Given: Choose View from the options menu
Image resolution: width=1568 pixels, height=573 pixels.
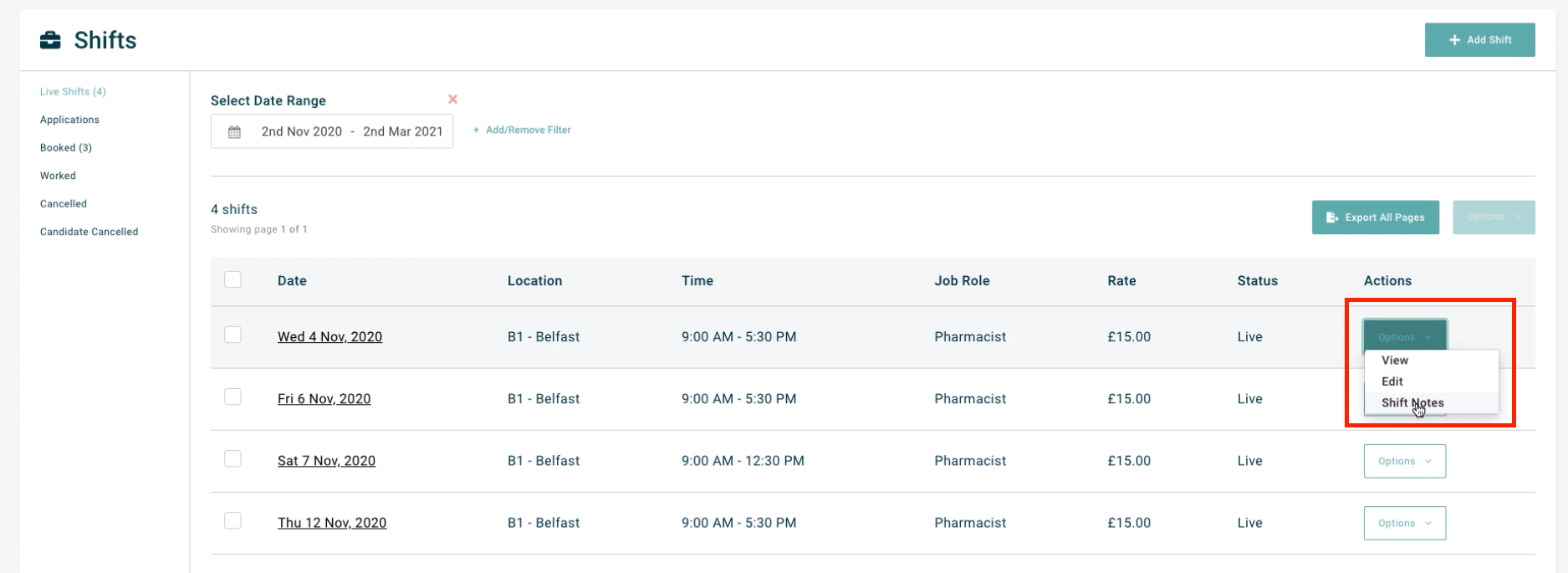Looking at the screenshot, I should point(1395,361).
